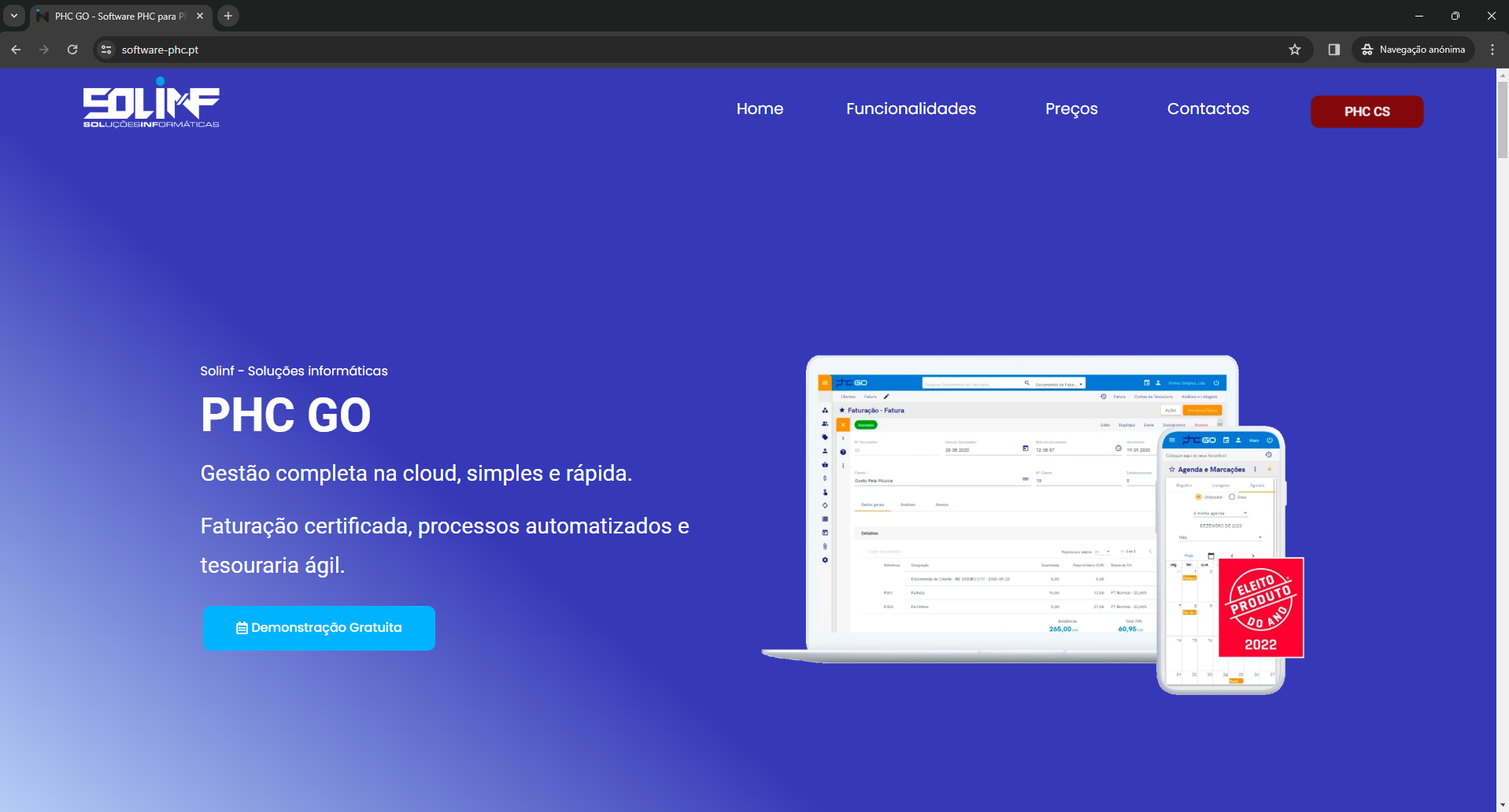Image resolution: width=1509 pixels, height=812 pixels.
Task: Minimize the browser window
Action: (1419, 16)
